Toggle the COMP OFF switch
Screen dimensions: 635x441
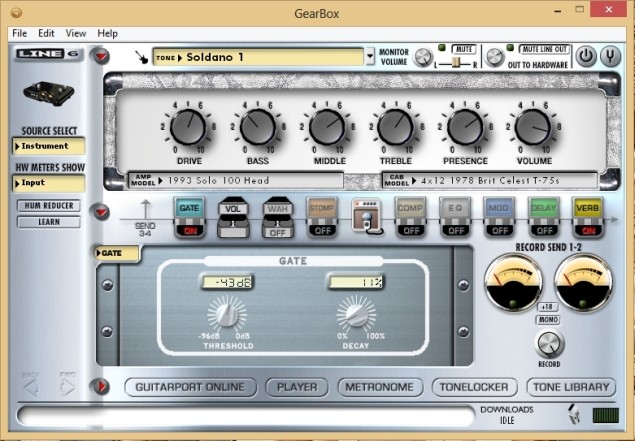(x=411, y=230)
